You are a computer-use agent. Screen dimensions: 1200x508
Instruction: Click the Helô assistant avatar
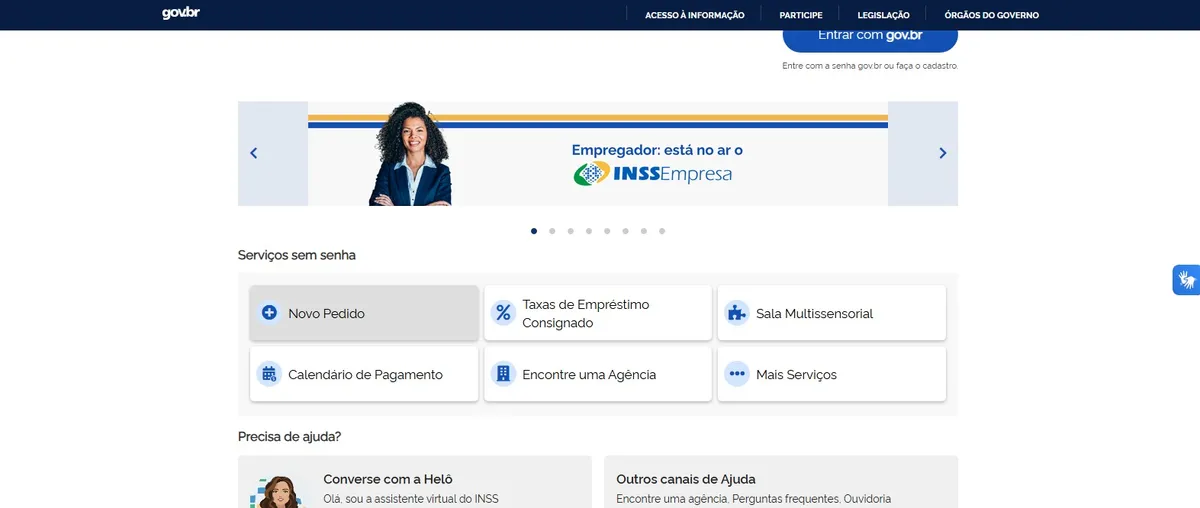(x=277, y=492)
